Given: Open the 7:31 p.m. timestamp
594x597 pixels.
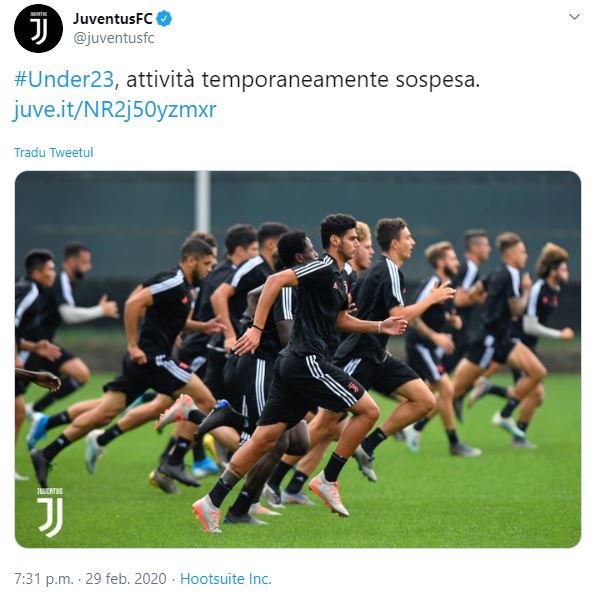Looking at the screenshot, I should tap(43, 579).
